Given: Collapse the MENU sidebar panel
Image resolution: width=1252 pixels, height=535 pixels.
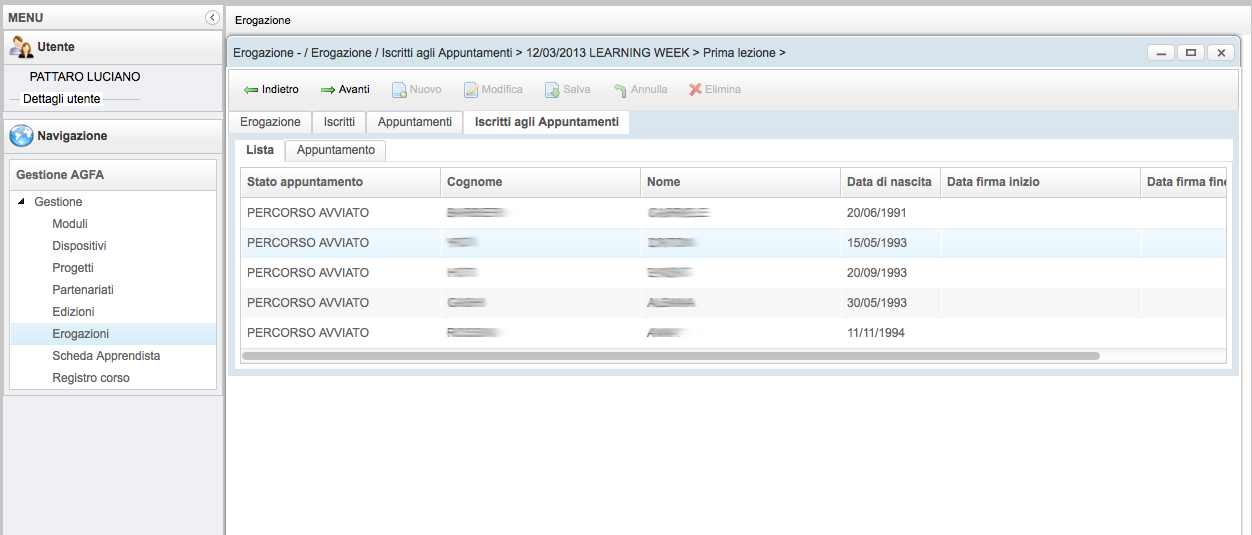Looking at the screenshot, I should [212, 17].
